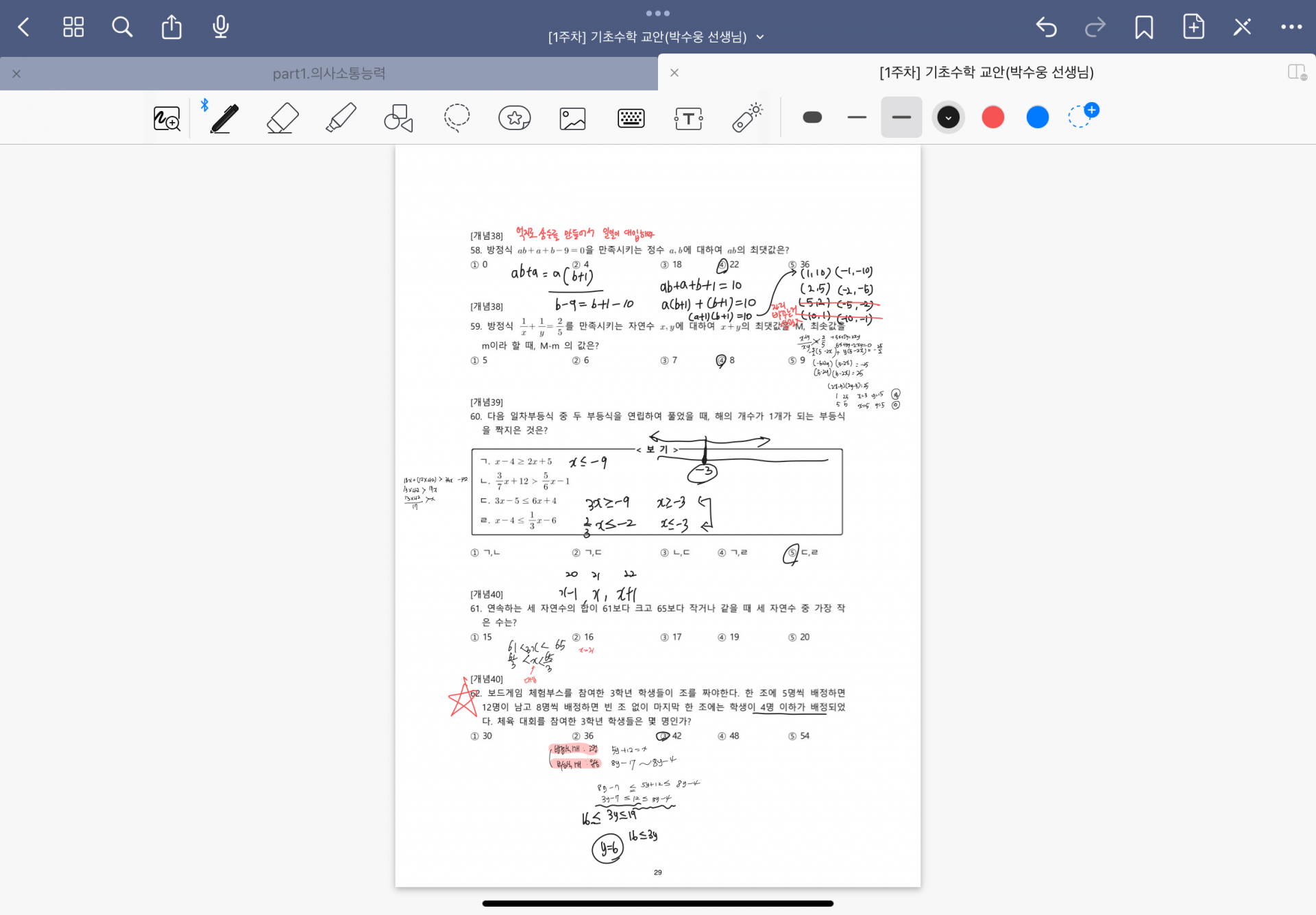Add a custom pen color
The height and width of the screenshot is (915, 1316).
point(1083,115)
